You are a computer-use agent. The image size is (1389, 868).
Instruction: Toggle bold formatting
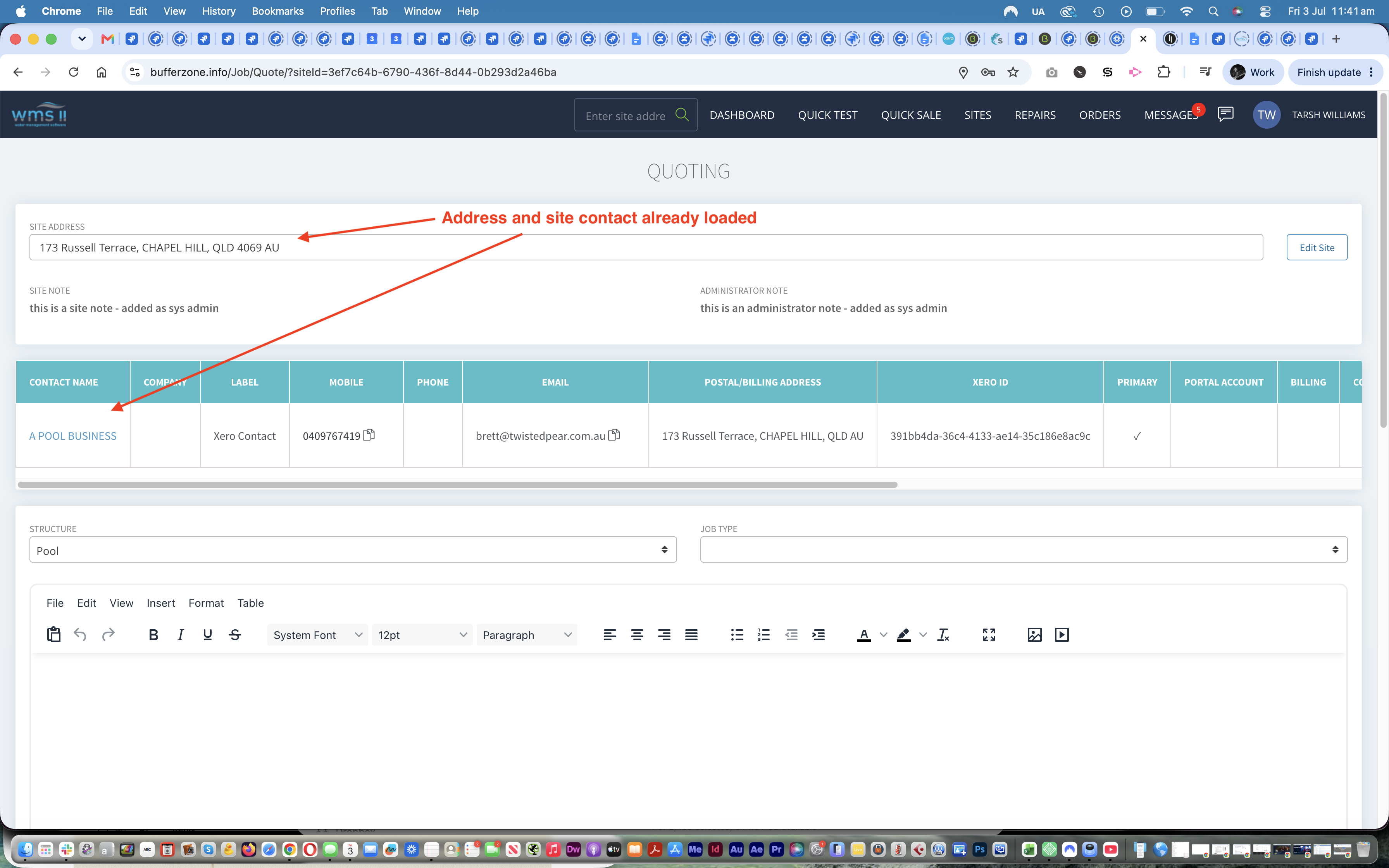[x=153, y=634]
